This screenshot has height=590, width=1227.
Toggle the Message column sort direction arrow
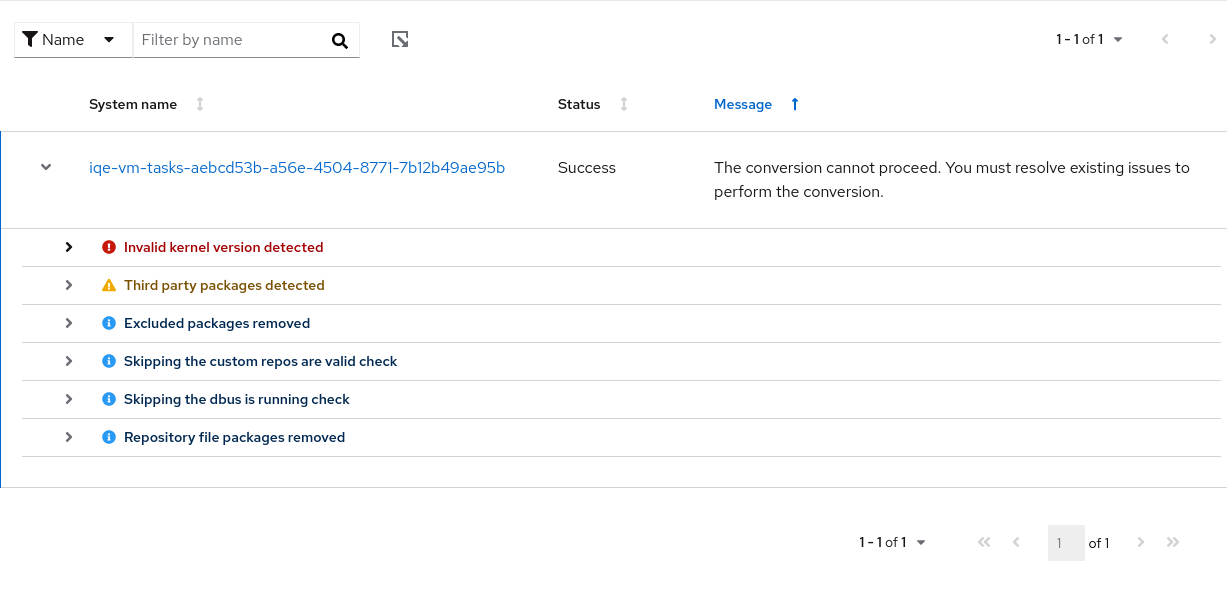click(793, 103)
